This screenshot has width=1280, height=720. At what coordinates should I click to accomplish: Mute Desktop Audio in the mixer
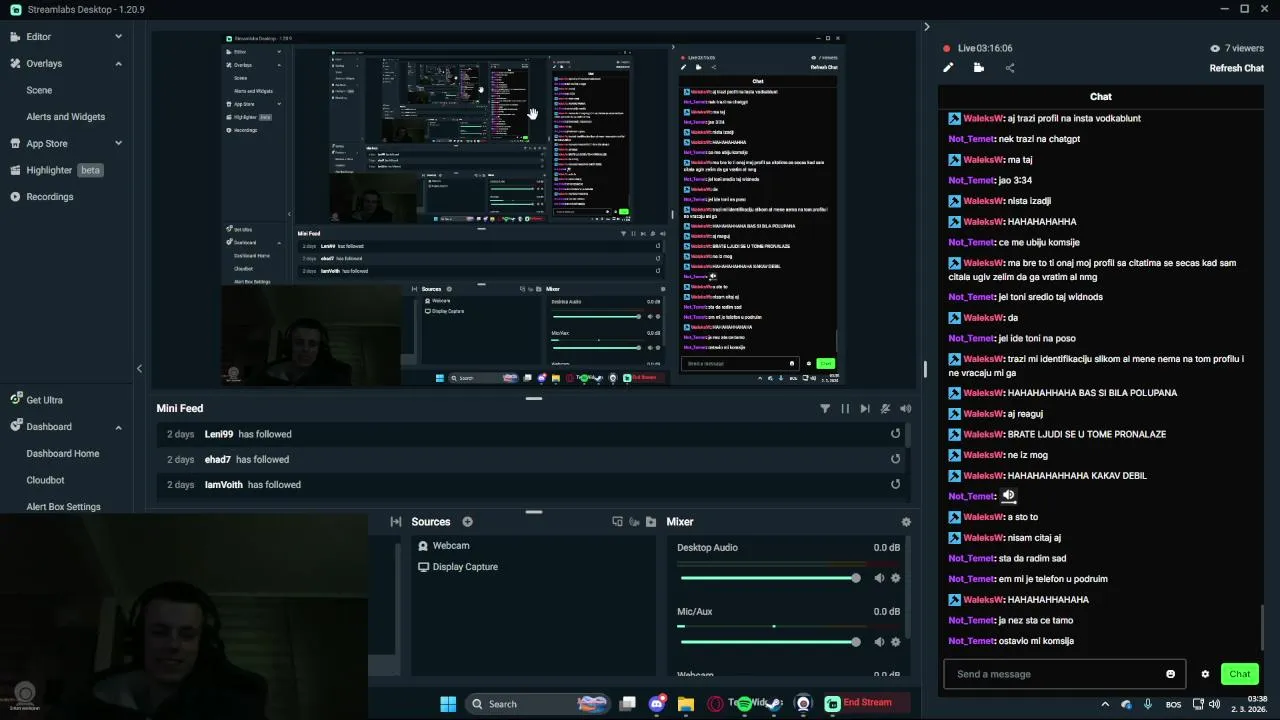tap(879, 578)
